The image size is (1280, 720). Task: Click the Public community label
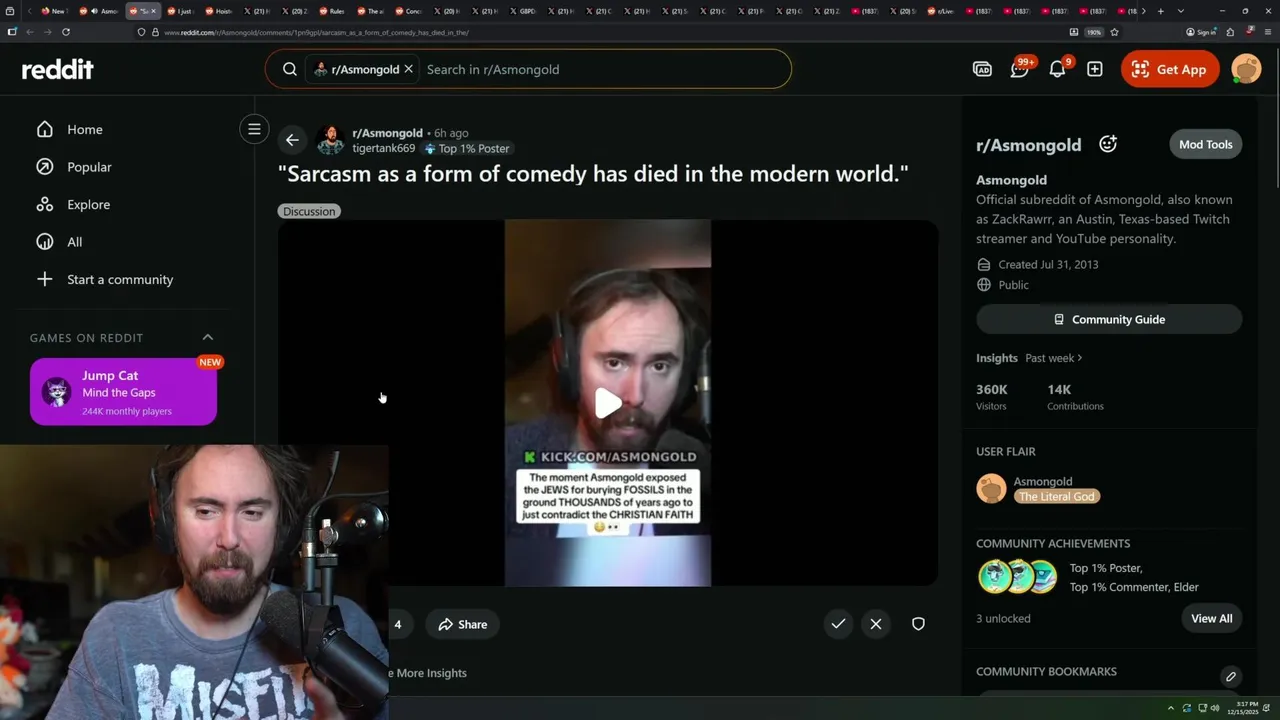(1013, 285)
